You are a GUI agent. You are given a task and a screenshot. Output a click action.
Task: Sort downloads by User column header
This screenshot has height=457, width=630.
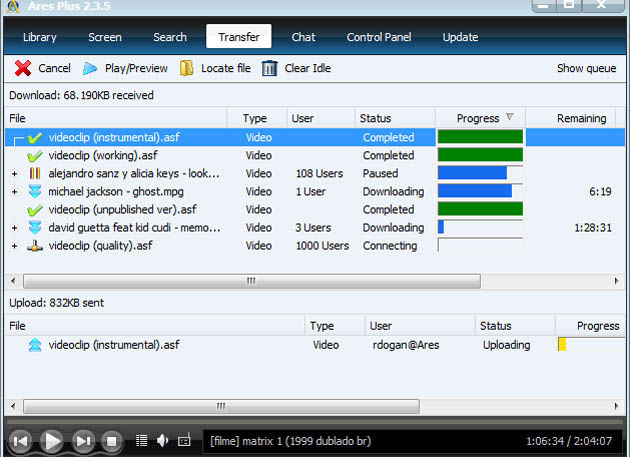321,118
